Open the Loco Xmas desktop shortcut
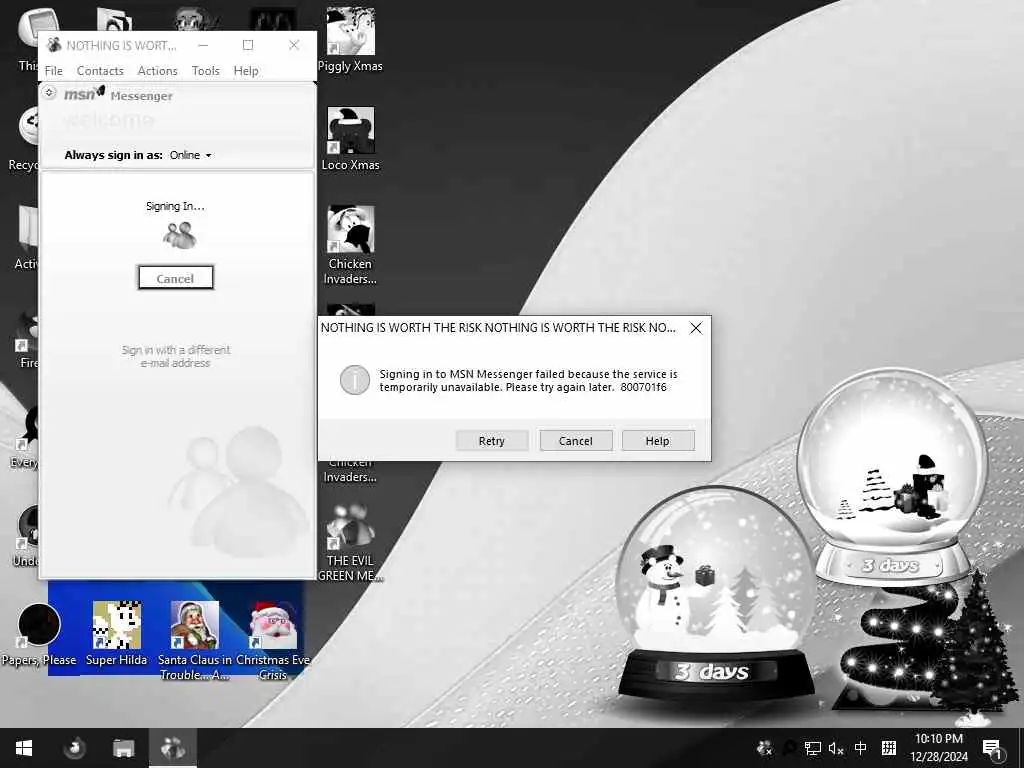1024x768 pixels. 351,138
